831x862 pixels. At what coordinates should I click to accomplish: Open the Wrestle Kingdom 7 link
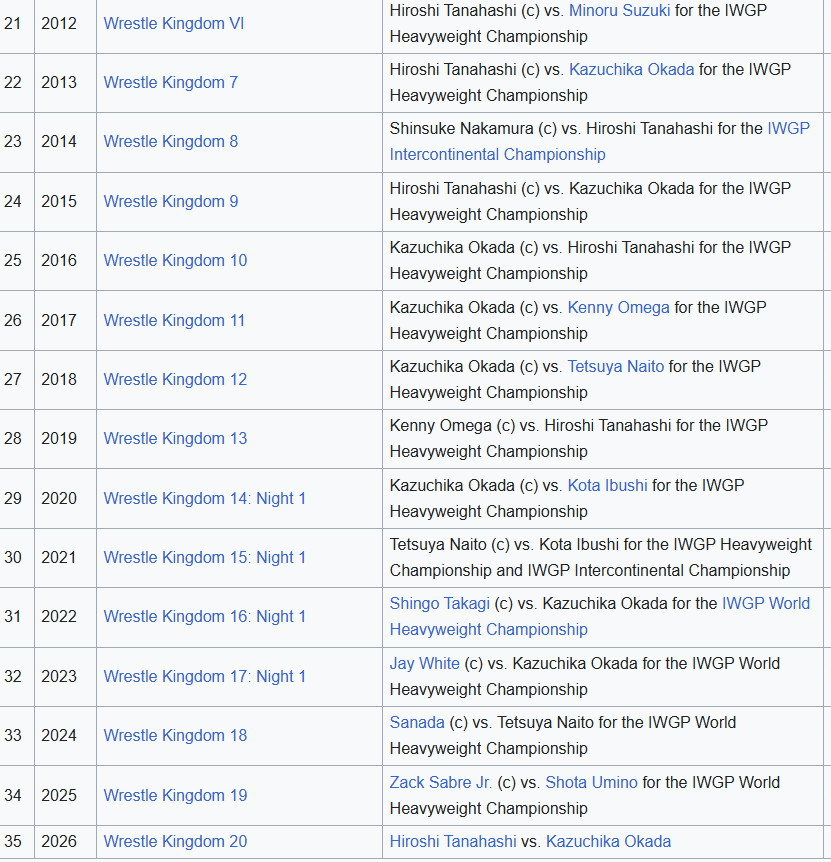(x=171, y=82)
